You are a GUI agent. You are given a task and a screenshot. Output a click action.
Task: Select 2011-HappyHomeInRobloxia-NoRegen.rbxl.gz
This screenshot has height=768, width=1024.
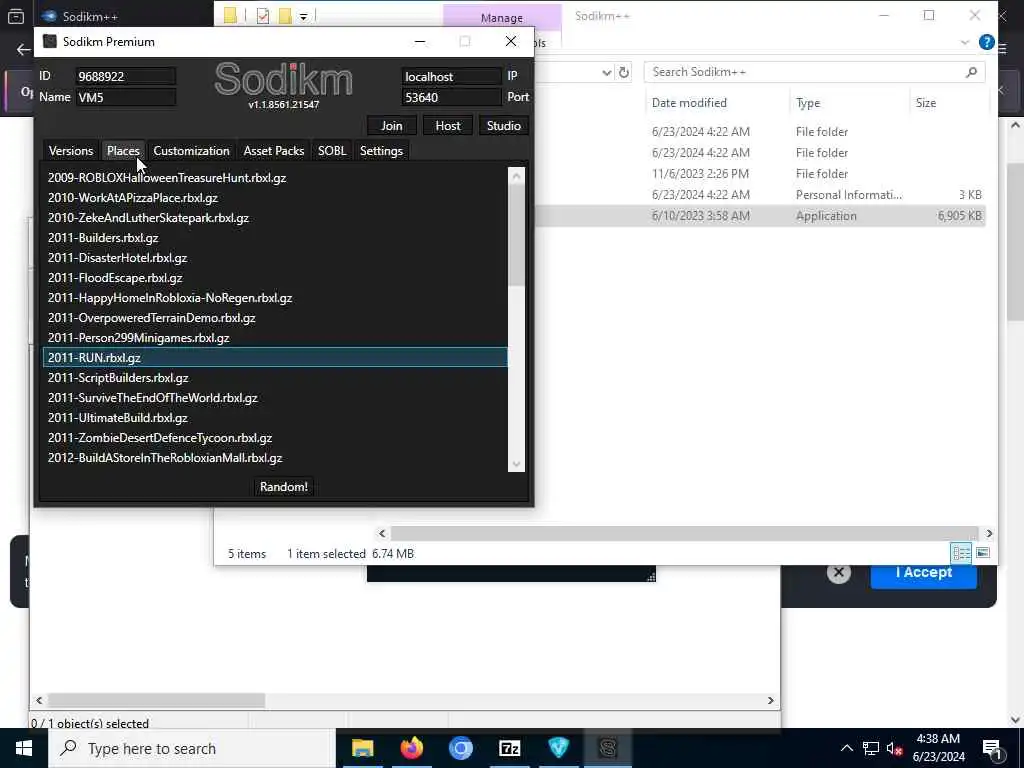[275, 298]
